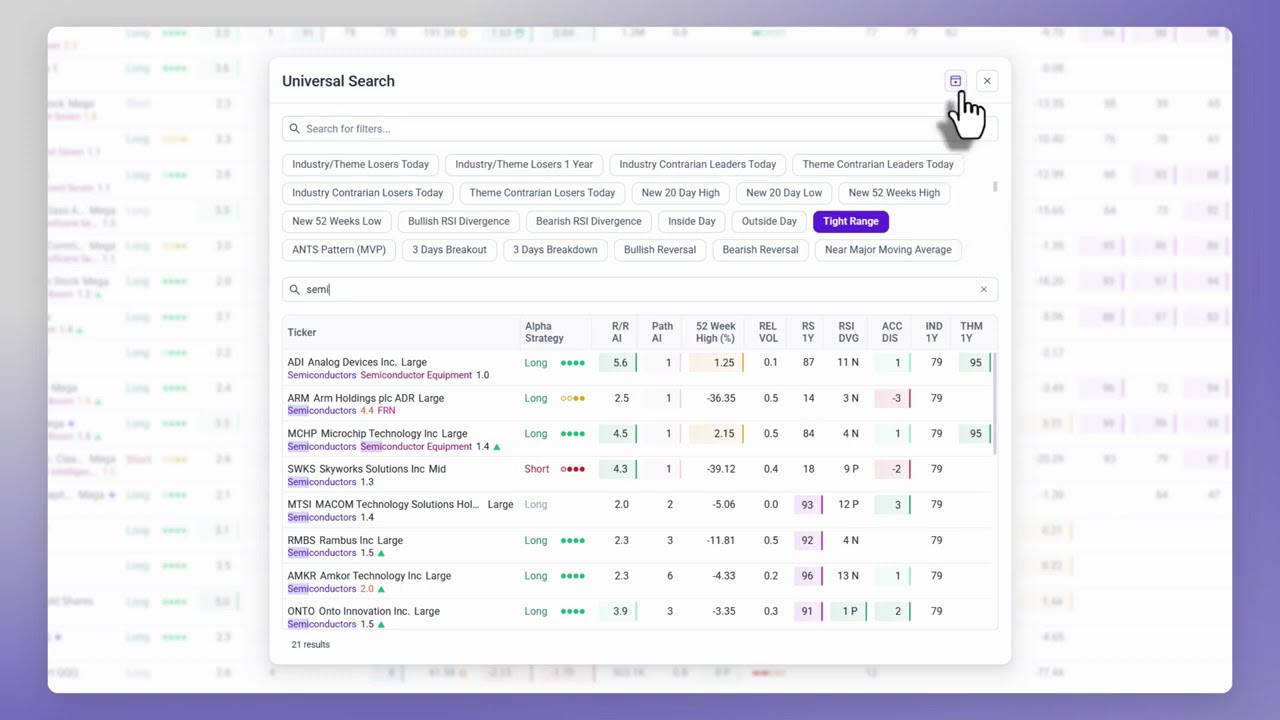Screen dimensions: 1280x720
Task: Enable Theme Contrarian Losers Today filter
Action: pyautogui.click(x=542, y=193)
